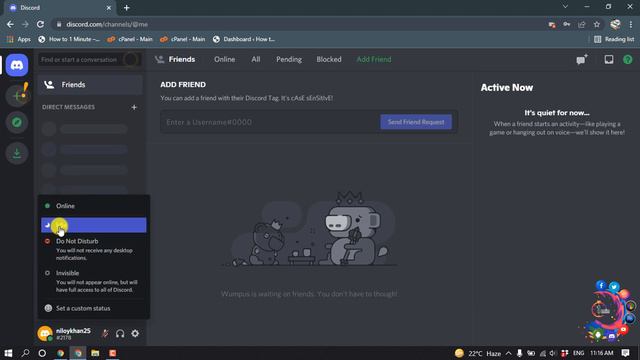This screenshot has width=640, height=360.
Task: Open the Apps bookmark shortcut
Action: [18, 39]
